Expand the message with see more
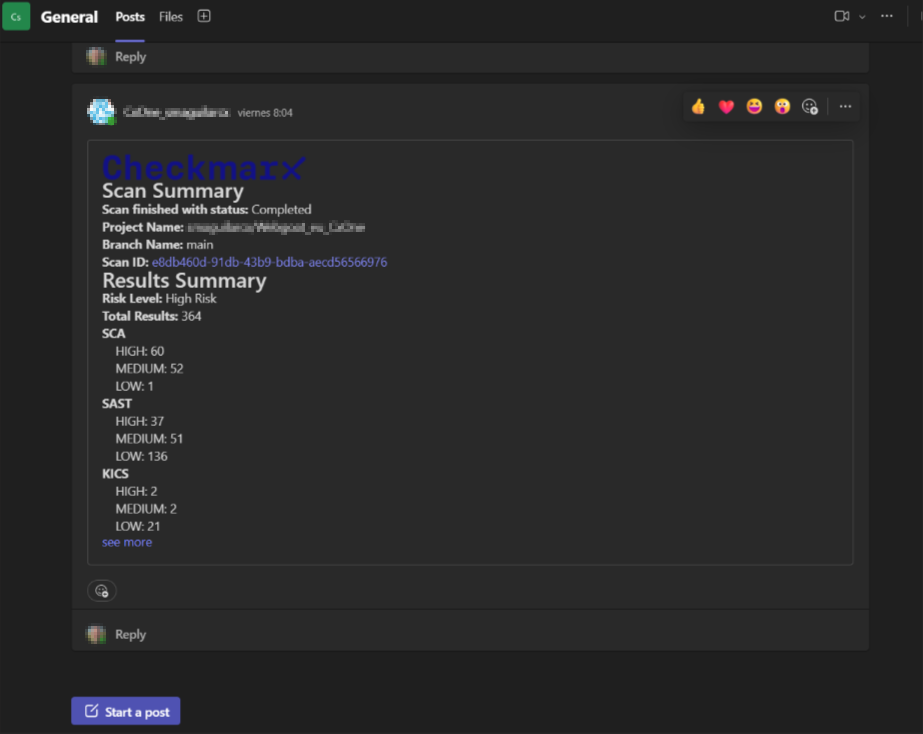Image resolution: width=923 pixels, height=734 pixels. pyautogui.click(x=127, y=542)
